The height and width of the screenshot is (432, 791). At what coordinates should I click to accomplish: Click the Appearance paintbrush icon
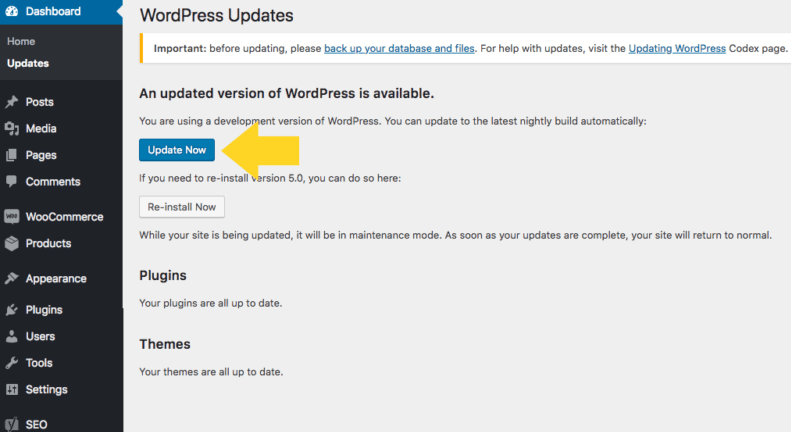(12, 278)
